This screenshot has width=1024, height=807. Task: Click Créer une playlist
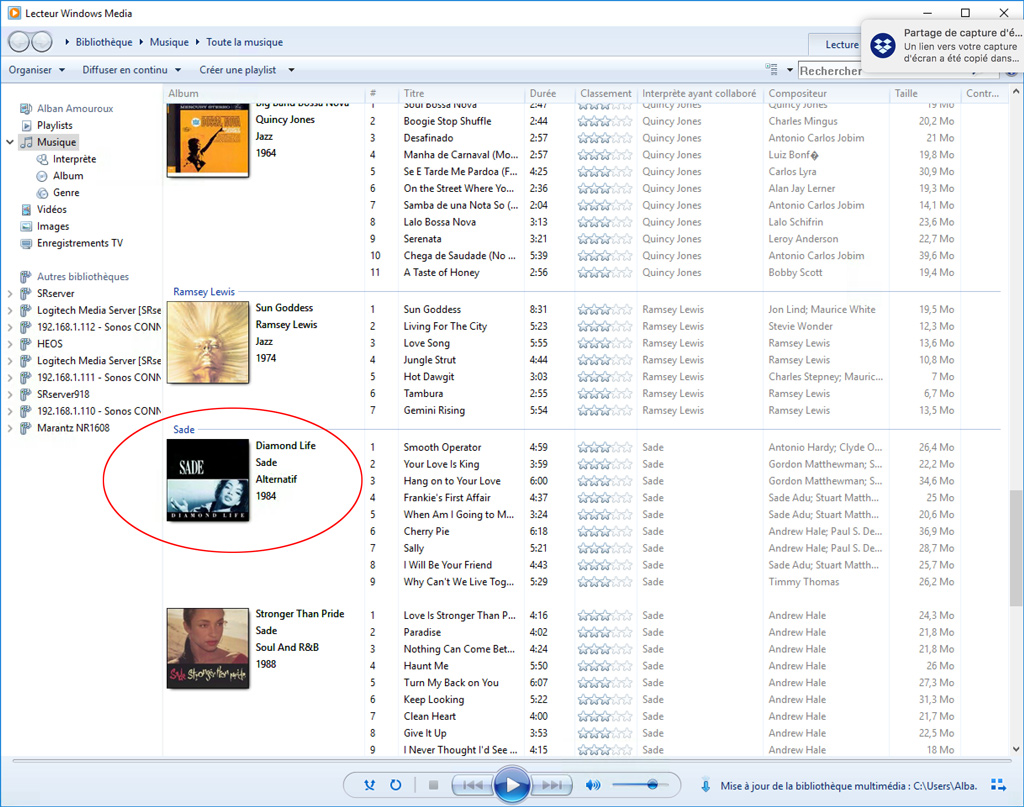(238, 70)
